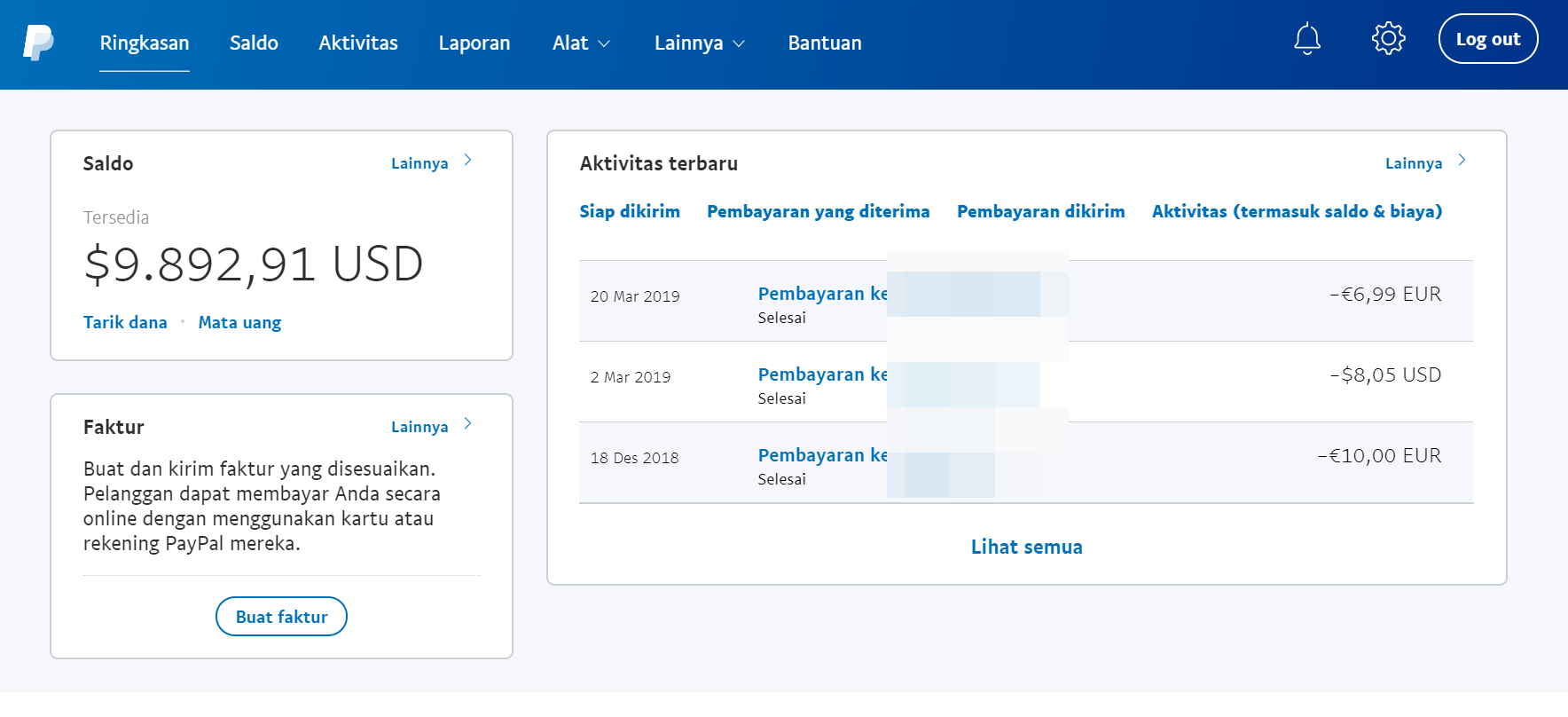Click the 18 Des 2018 date
Viewport: 1568px width, 717px height.
coord(634,458)
